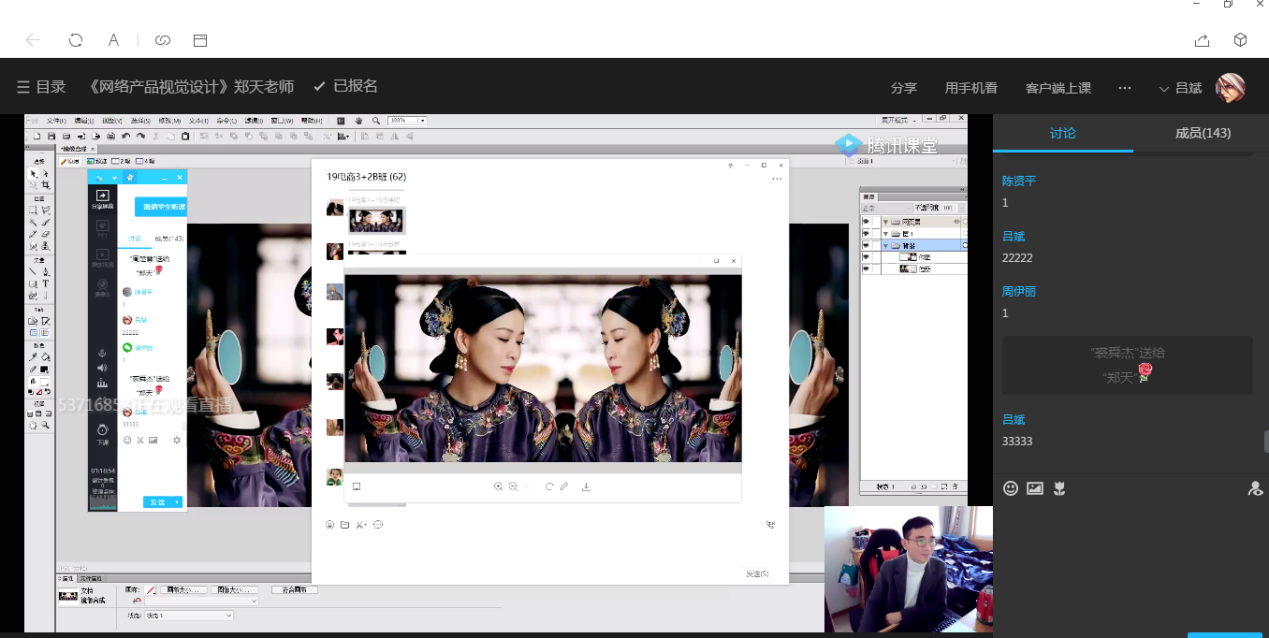The height and width of the screenshot is (638, 1269).
Task: Click the window layout icon in top bar
Action: (x=200, y=40)
